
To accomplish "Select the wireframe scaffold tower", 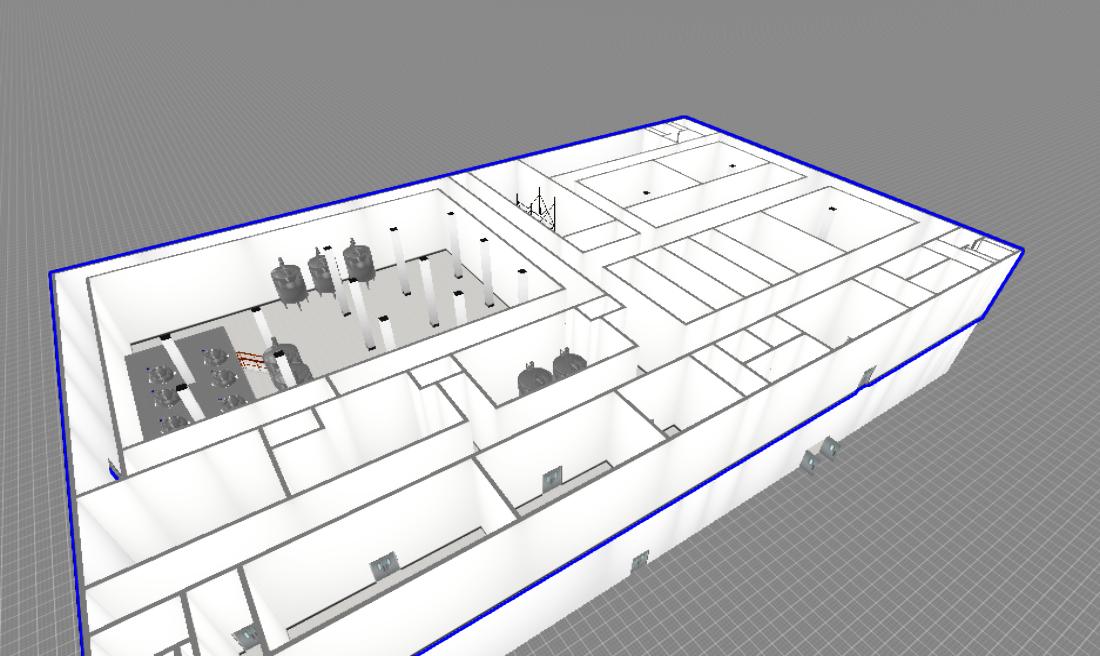I will [x=538, y=207].
